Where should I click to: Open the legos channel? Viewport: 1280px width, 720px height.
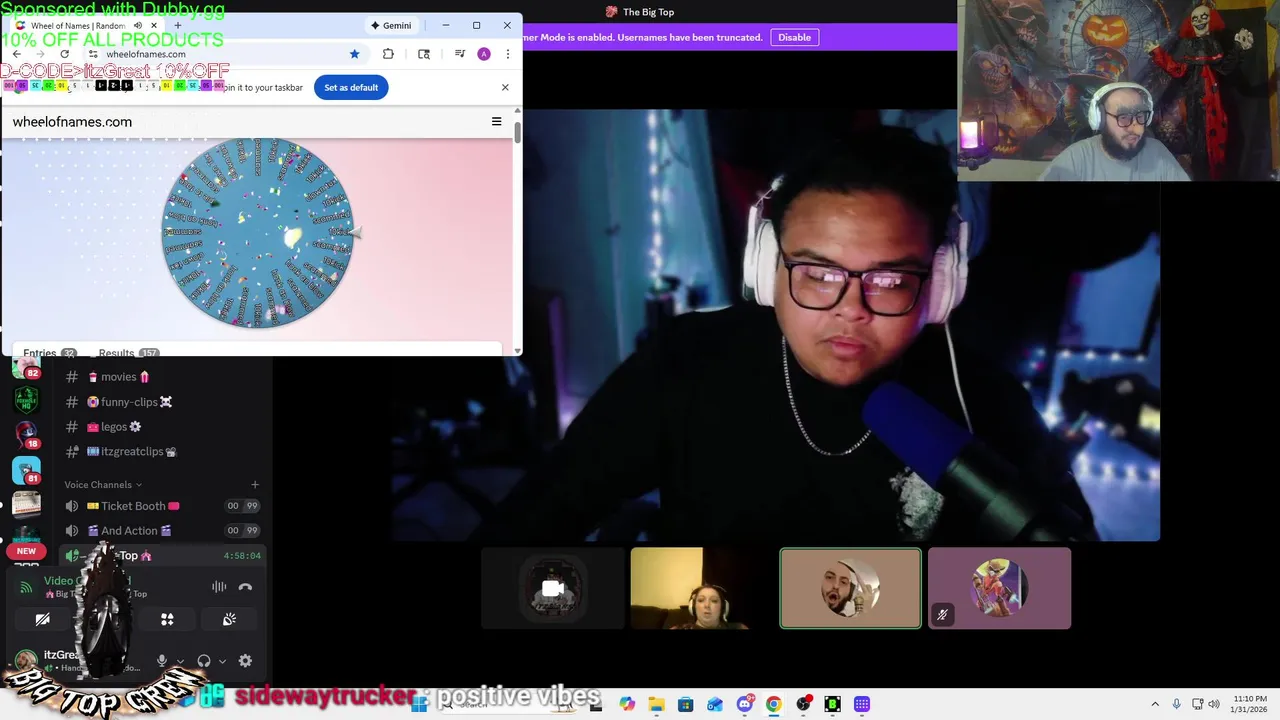coord(161,427)
